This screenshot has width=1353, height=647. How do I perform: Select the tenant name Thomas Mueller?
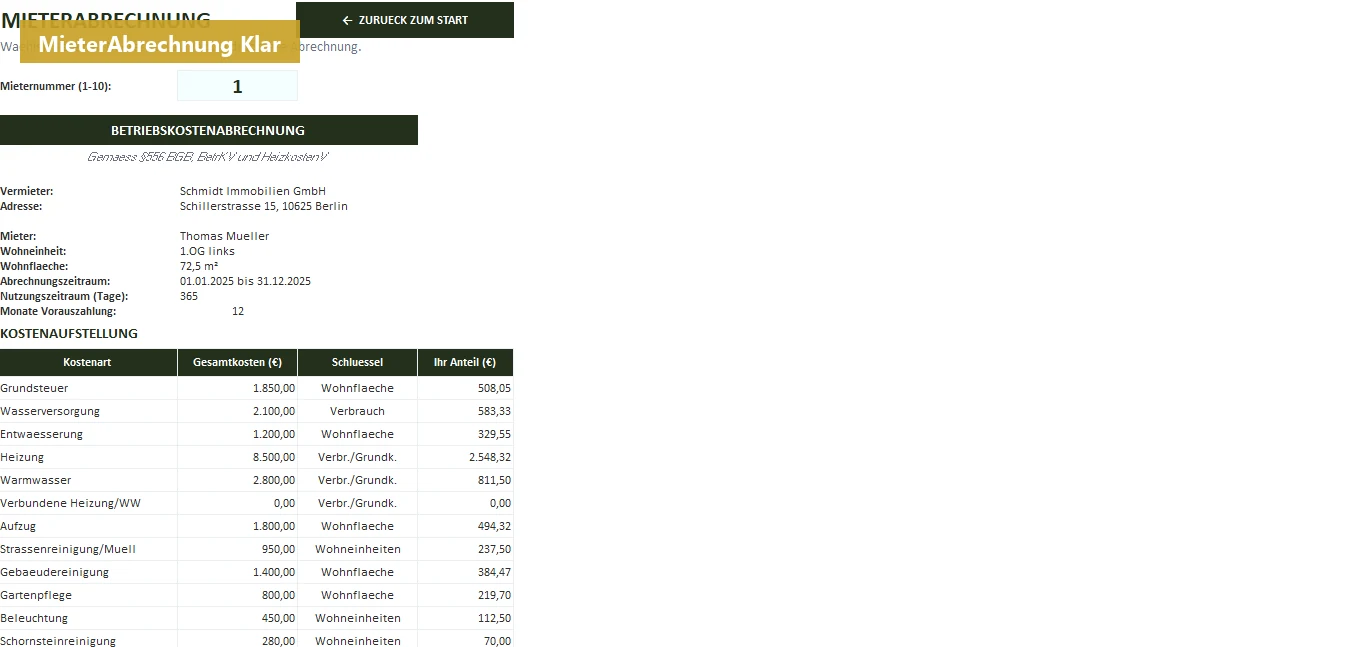coord(225,236)
